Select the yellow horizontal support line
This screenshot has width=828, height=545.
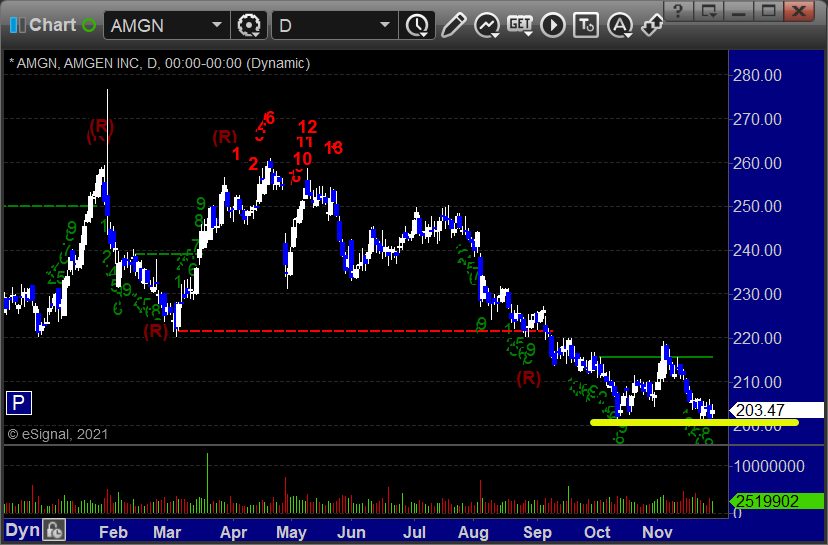[x=694, y=422]
